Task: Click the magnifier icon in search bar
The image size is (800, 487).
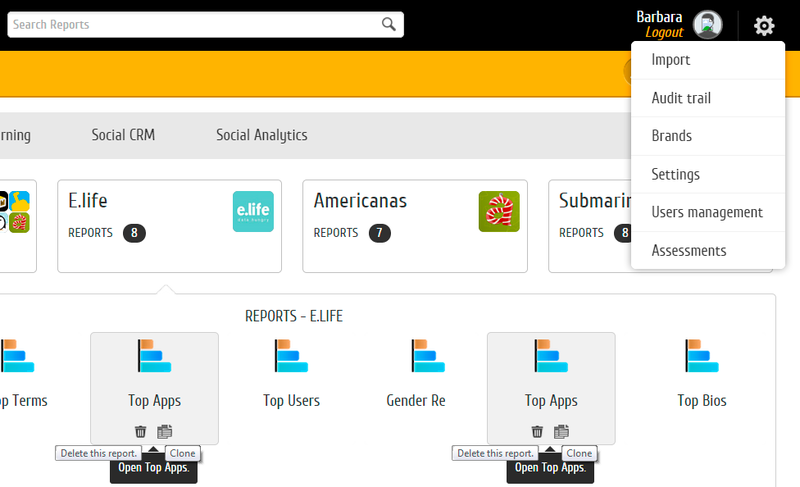Action: (x=388, y=25)
